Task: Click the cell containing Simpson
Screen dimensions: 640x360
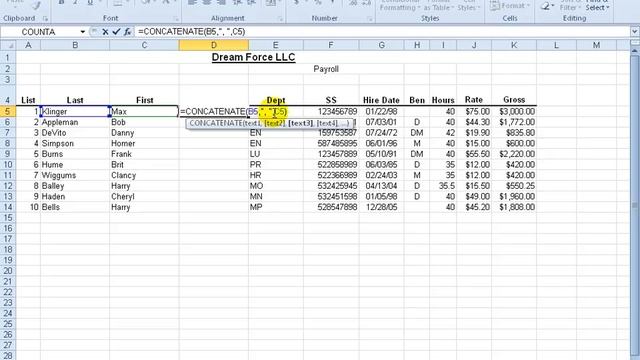Action: [75, 143]
